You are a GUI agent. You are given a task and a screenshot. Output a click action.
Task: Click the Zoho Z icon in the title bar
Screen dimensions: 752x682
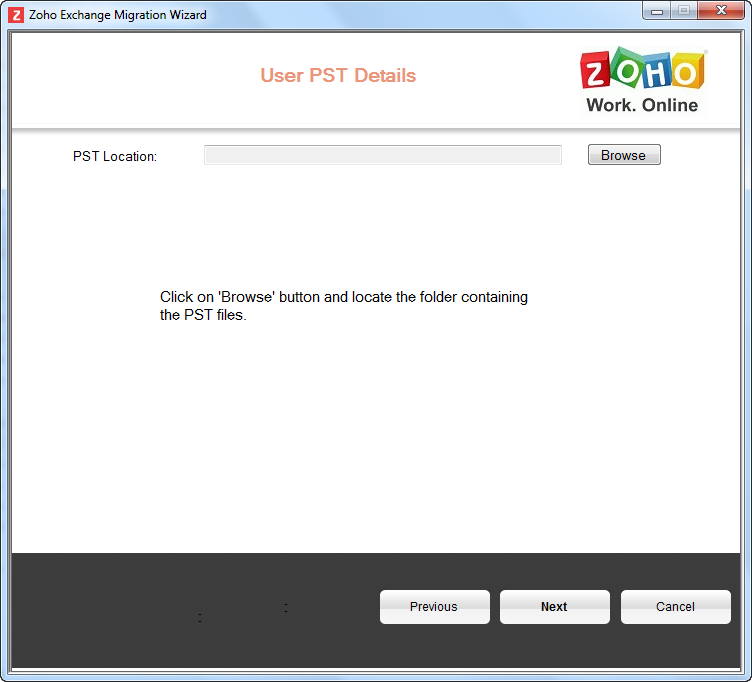pos(16,15)
